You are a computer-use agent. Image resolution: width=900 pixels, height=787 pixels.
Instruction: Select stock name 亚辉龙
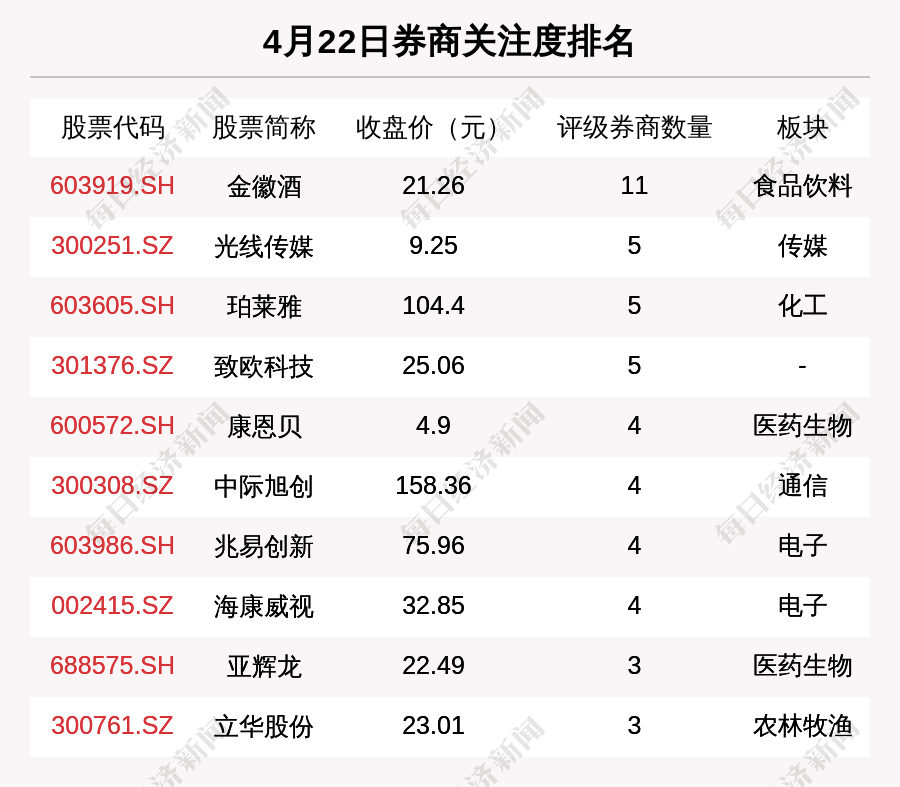coord(264,666)
